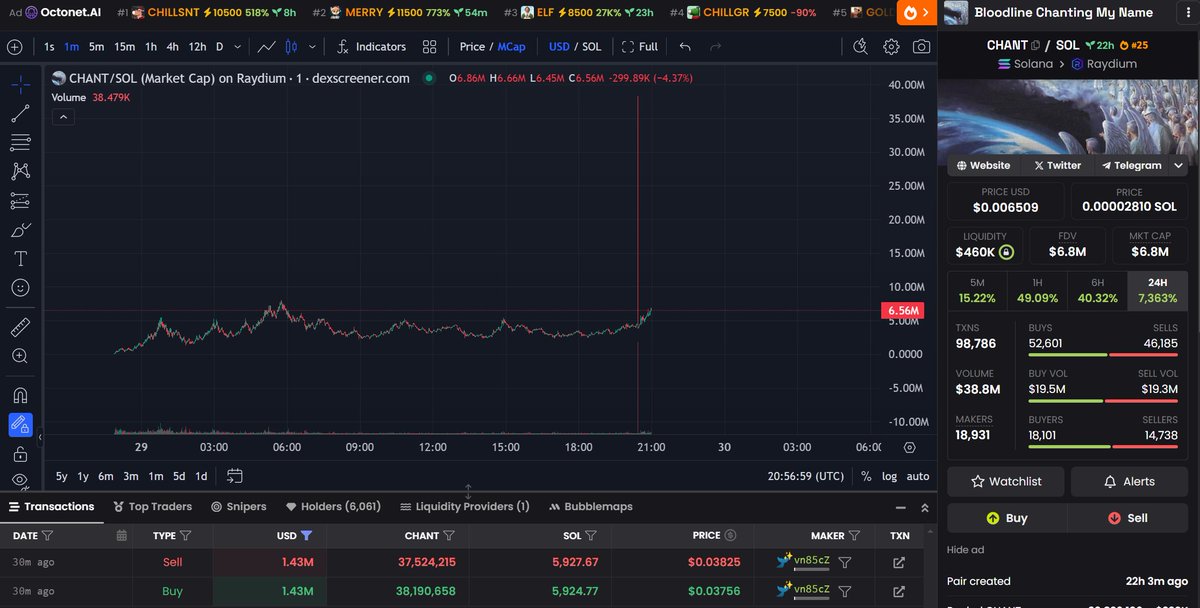Image resolution: width=1200 pixels, height=608 pixels.
Task: Toggle log scale on chart
Action: click(889, 476)
